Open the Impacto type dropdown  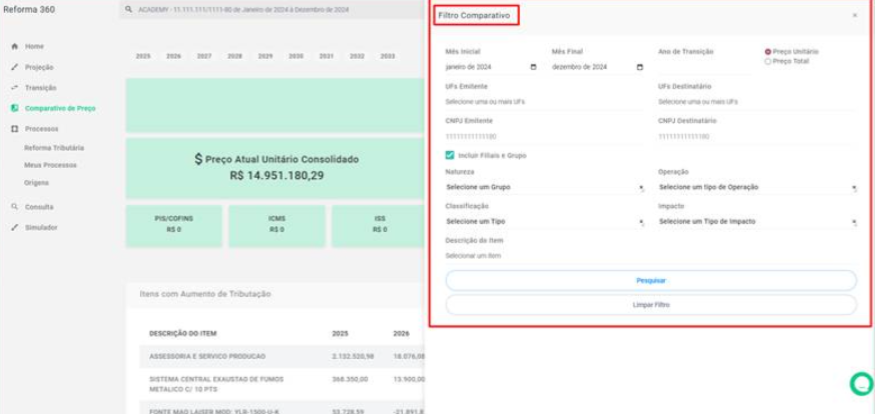(x=757, y=222)
